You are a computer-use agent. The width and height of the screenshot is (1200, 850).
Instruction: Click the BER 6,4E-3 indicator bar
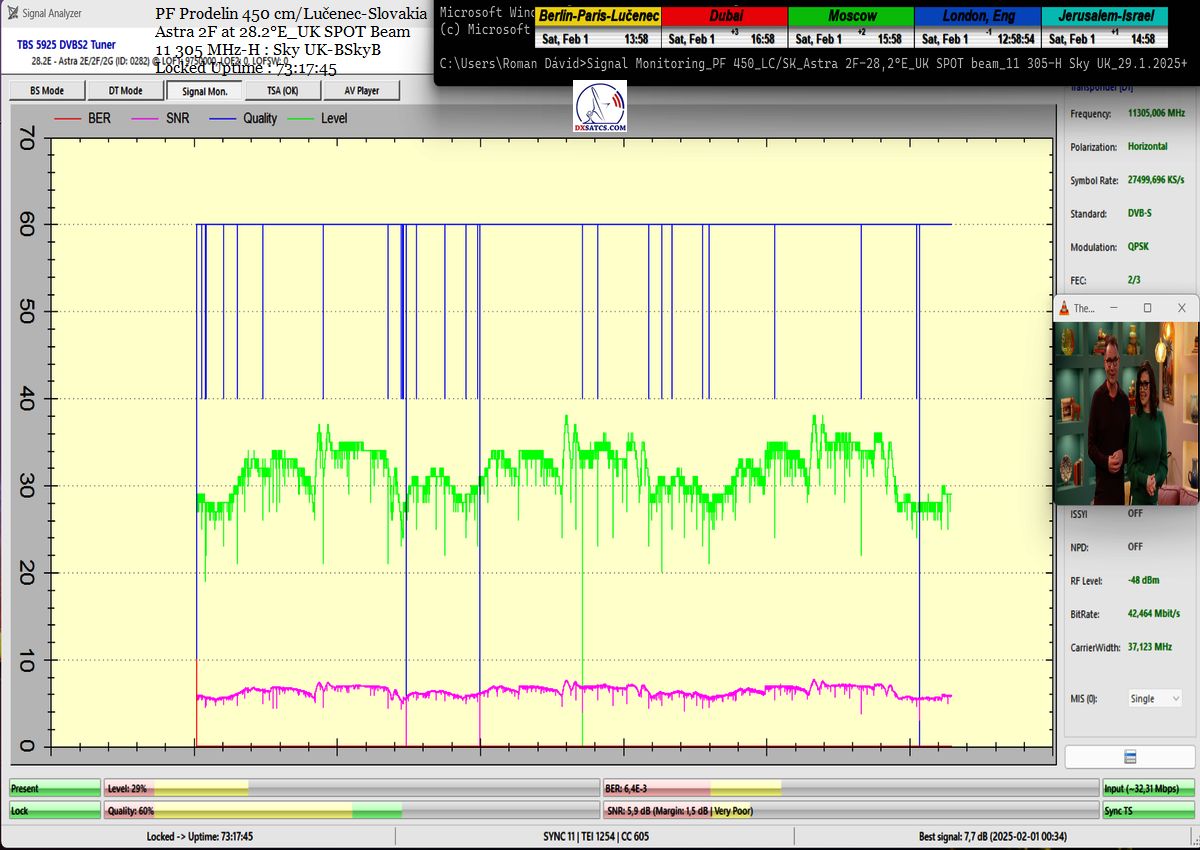(x=850, y=789)
